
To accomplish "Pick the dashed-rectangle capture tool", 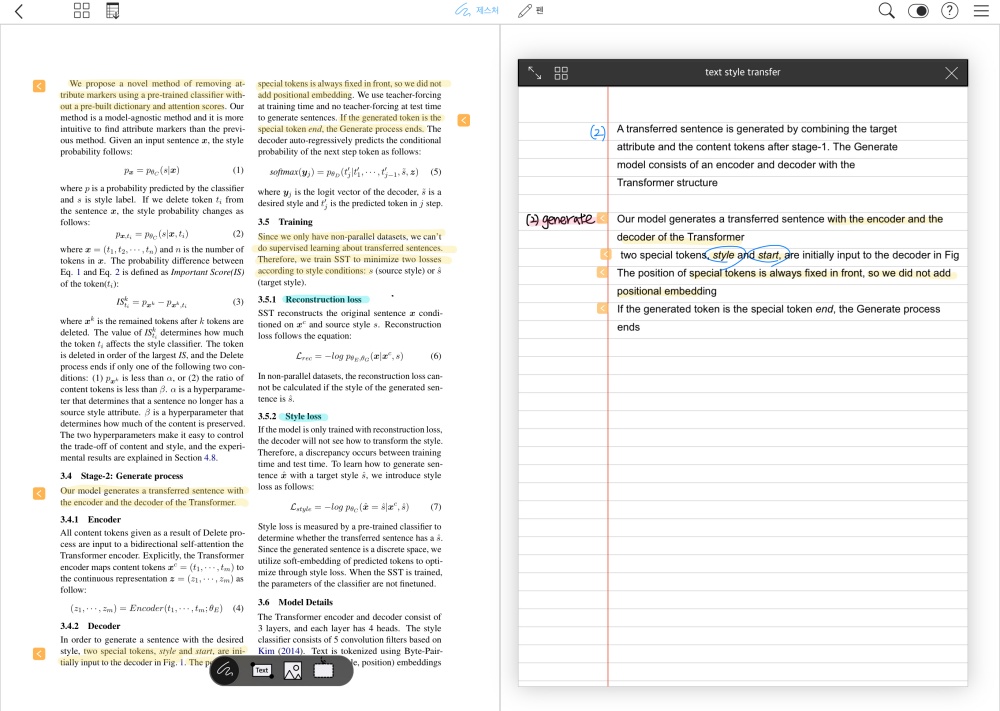I will click(x=323, y=670).
